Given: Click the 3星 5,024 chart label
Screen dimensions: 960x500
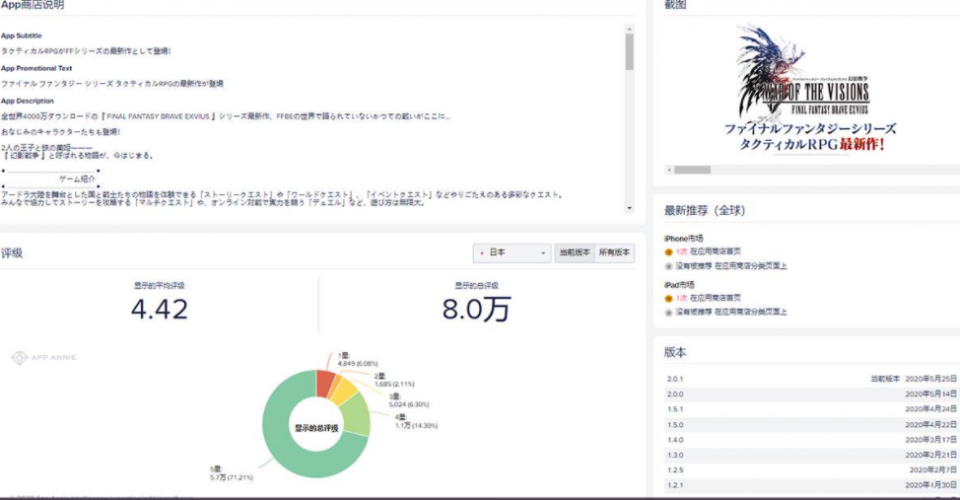Looking at the screenshot, I should coord(409,401).
